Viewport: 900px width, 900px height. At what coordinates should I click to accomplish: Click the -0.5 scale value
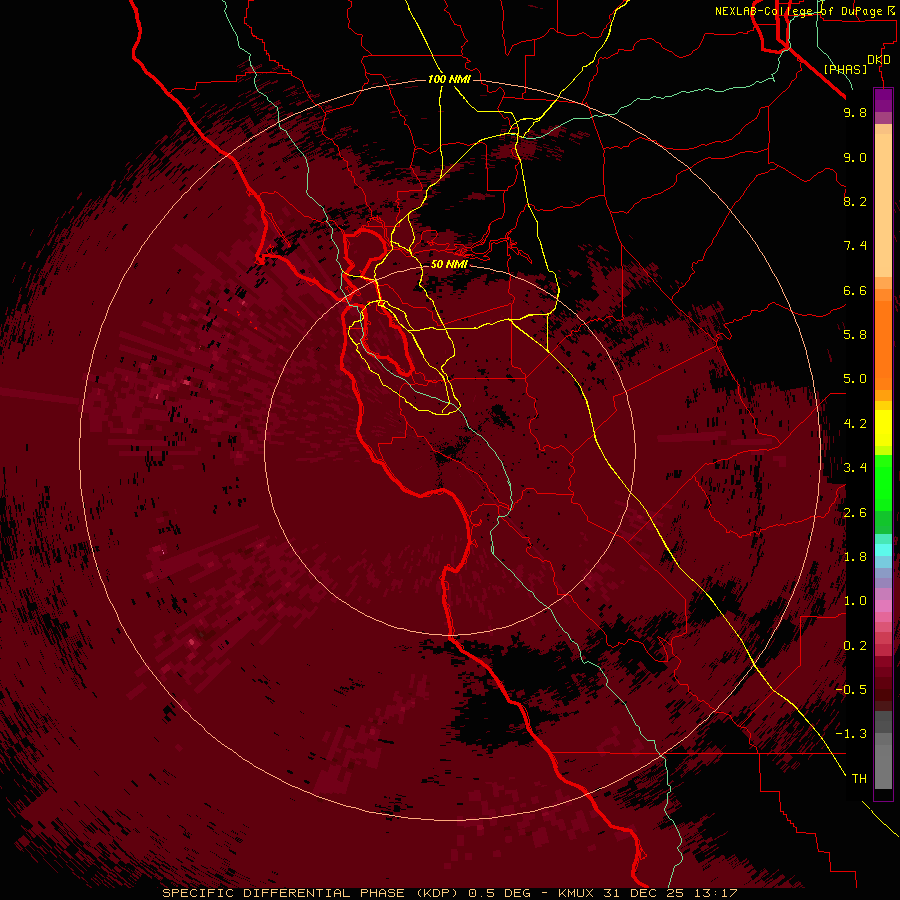click(851, 690)
